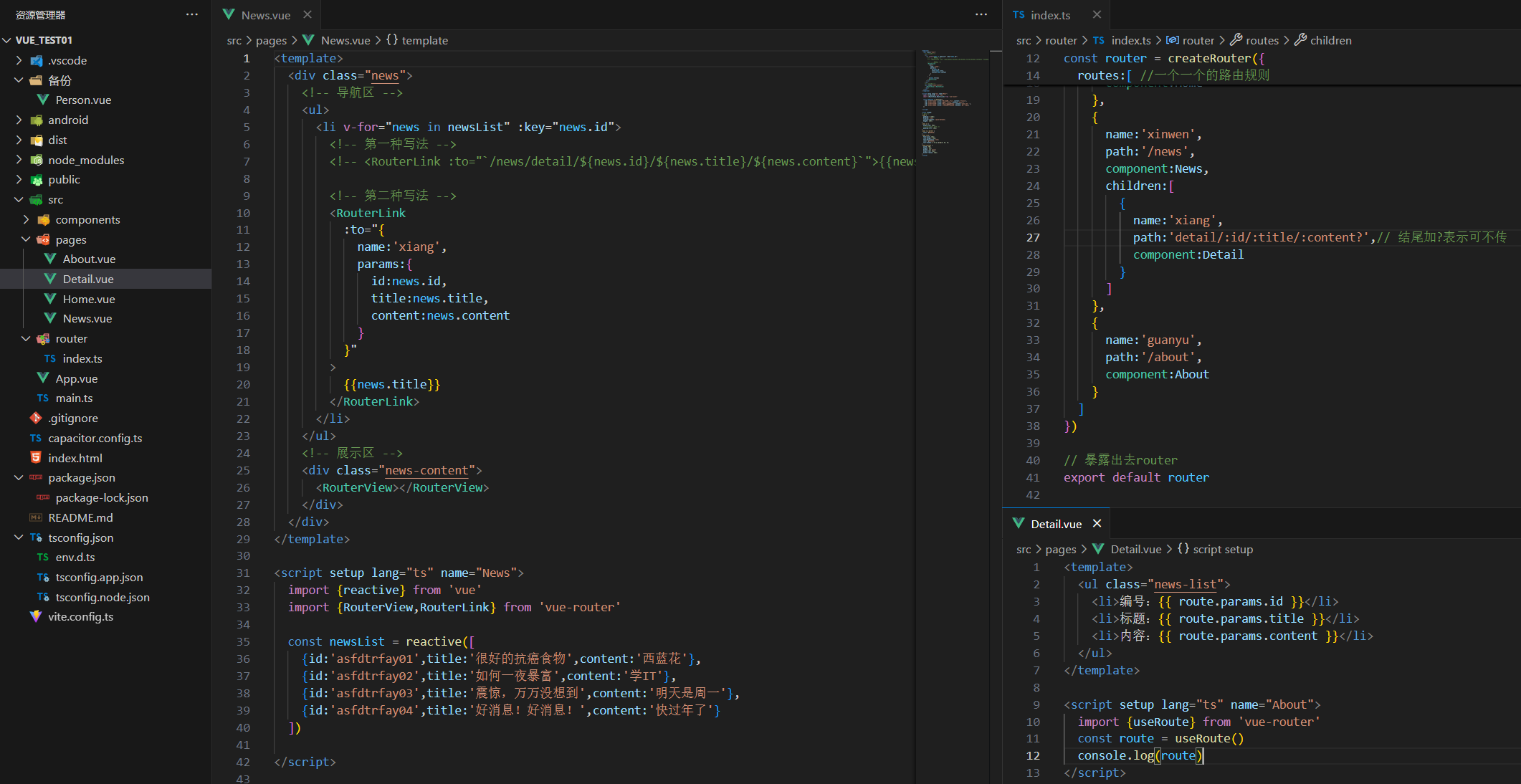Screen dimensions: 1521x784
Task: Collapse the VUE_TEST01 root folder
Action: coord(7,40)
